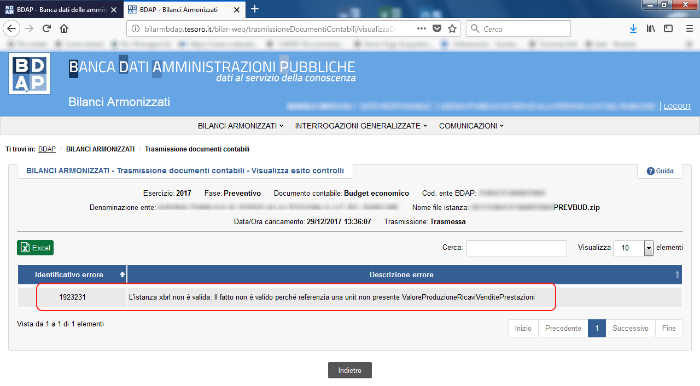Bookmark this page with star icon
This screenshot has height=386, width=700.
click(452, 29)
